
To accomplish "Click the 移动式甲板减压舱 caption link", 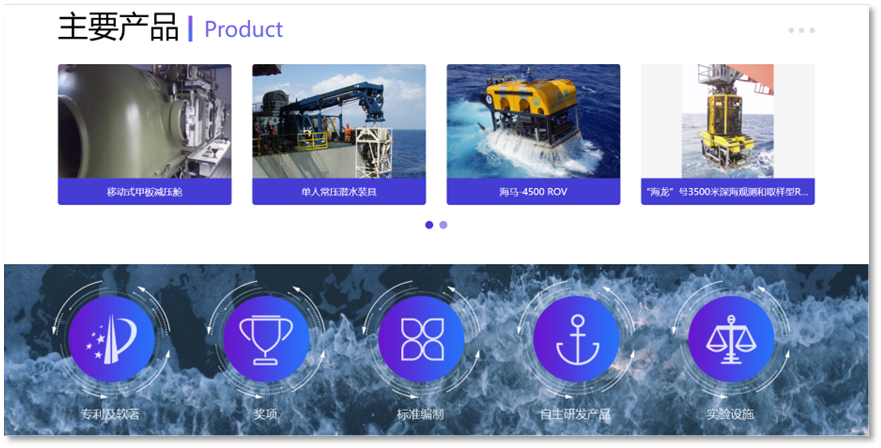I will point(144,192).
